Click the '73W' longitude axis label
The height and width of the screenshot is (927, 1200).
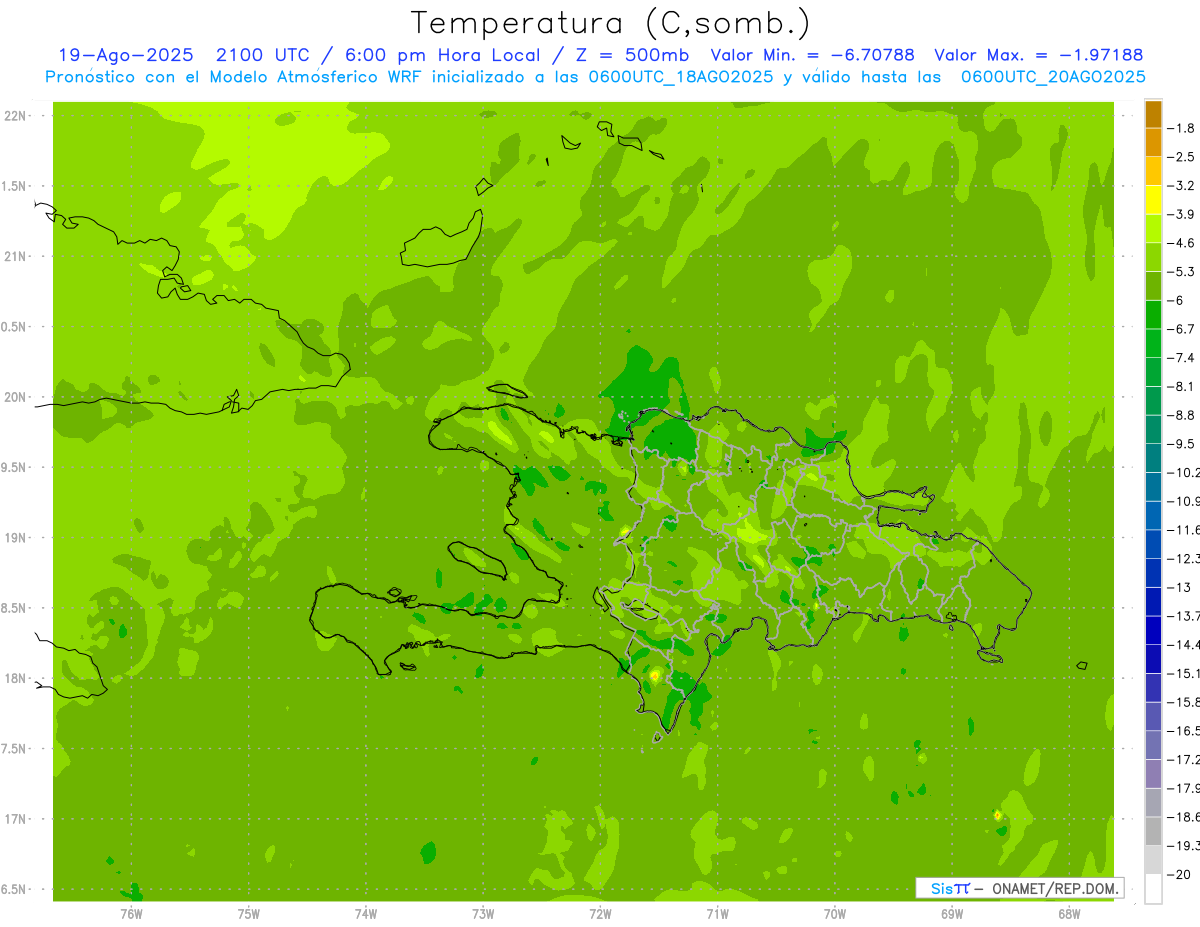[483, 913]
